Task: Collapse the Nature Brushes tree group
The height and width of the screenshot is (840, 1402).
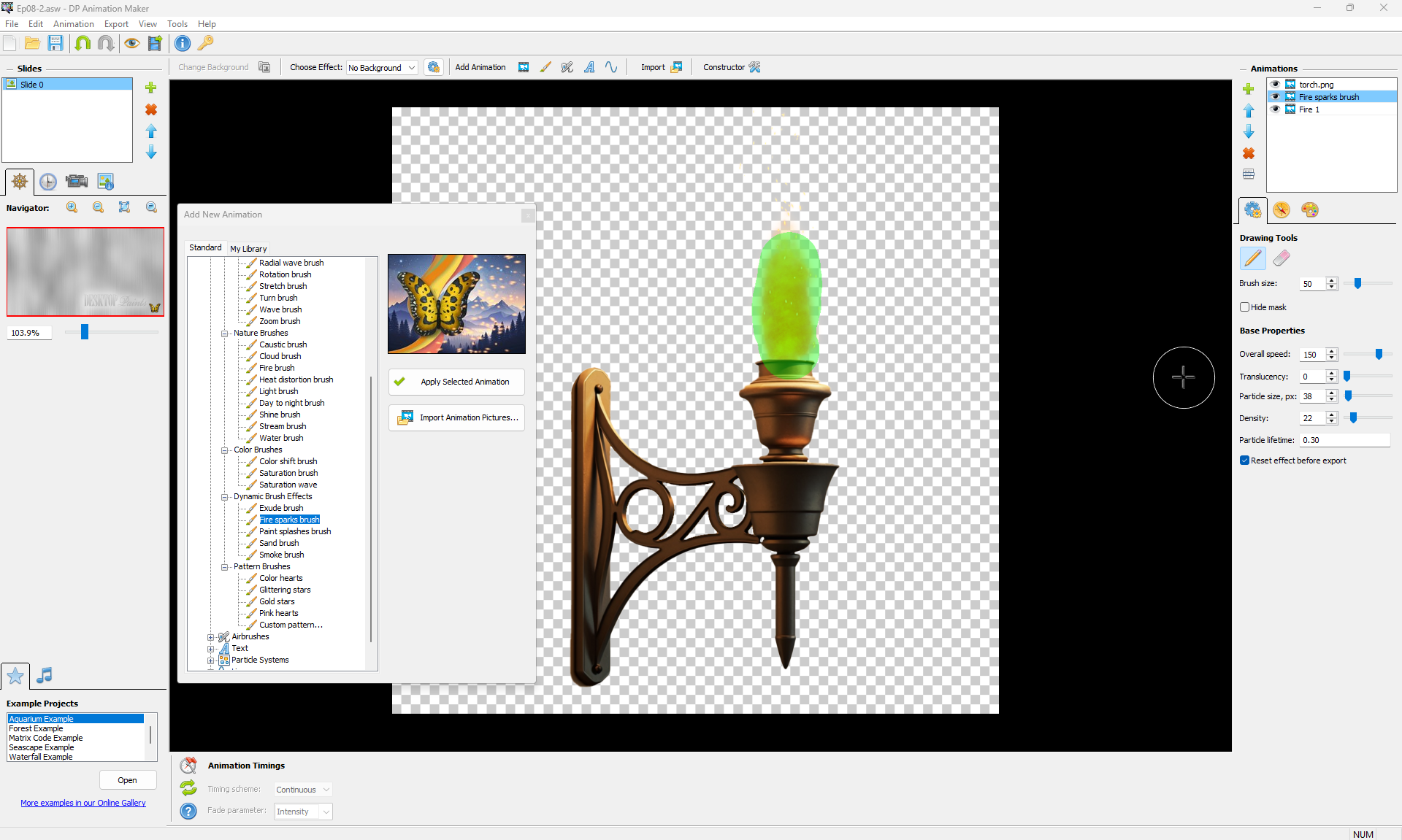Action: [225, 334]
